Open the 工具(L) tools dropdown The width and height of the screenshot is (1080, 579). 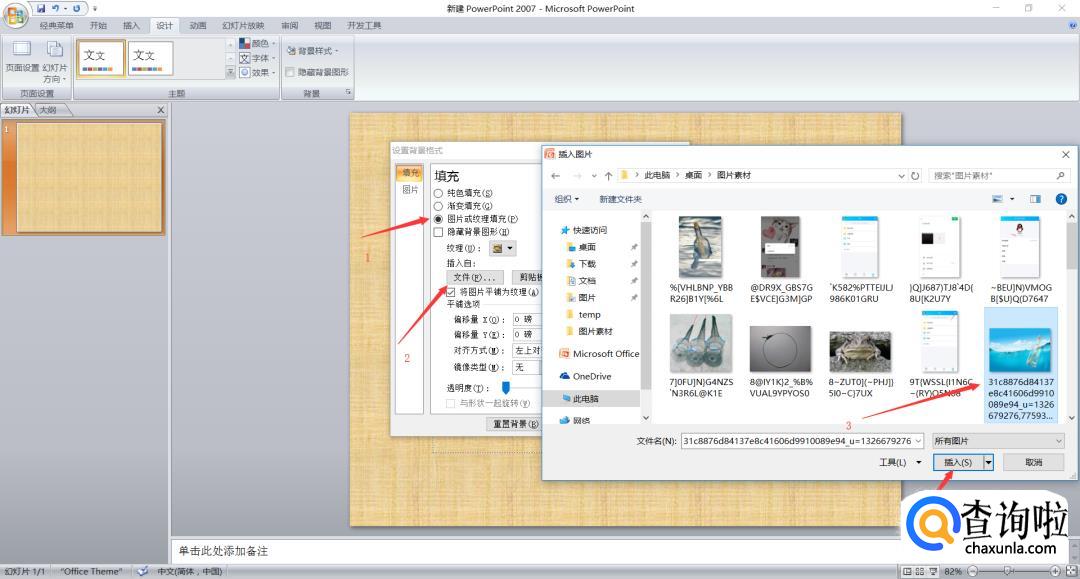tap(899, 463)
